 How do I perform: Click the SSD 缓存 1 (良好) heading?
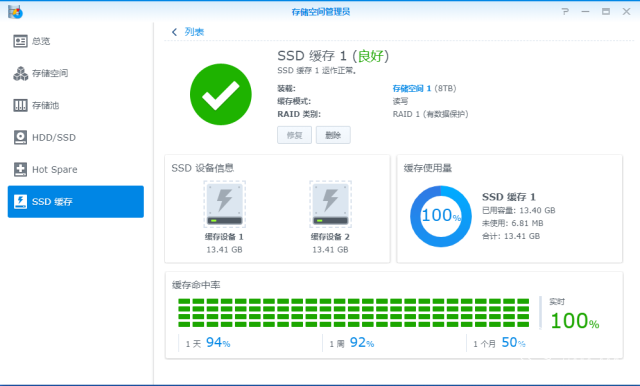(x=333, y=56)
